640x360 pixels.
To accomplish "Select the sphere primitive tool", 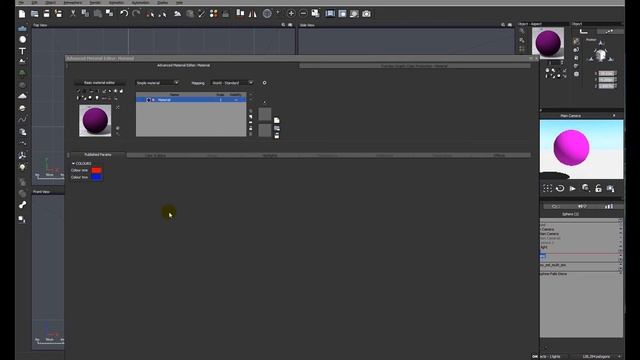I will coord(22,39).
